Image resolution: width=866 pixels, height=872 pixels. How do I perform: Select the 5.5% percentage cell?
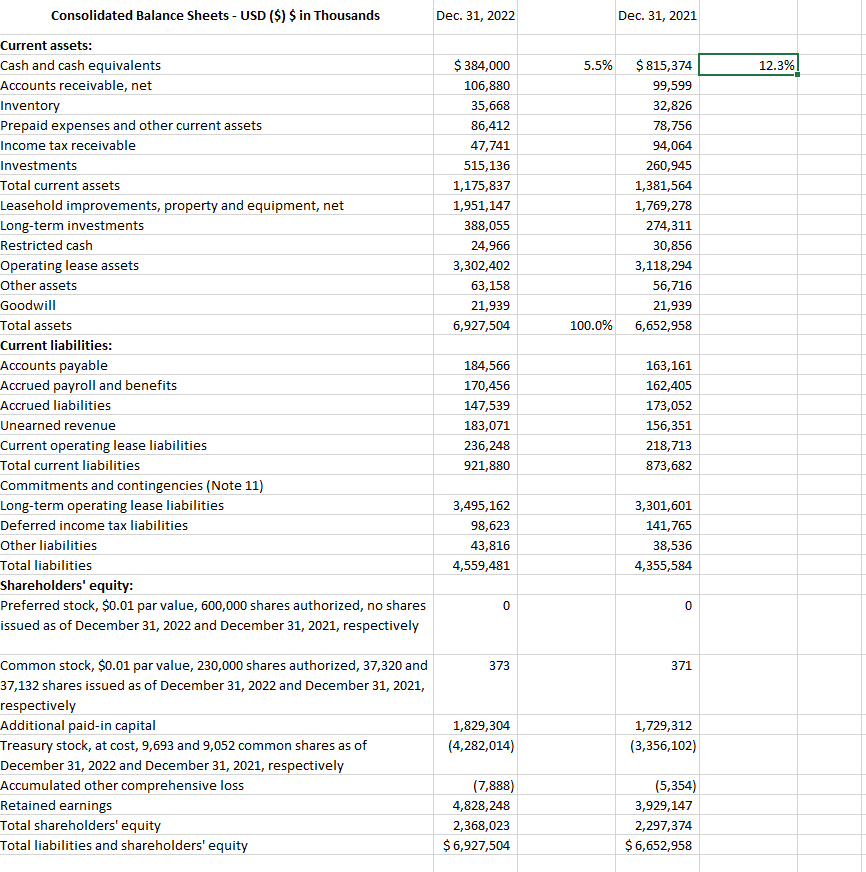pos(566,64)
